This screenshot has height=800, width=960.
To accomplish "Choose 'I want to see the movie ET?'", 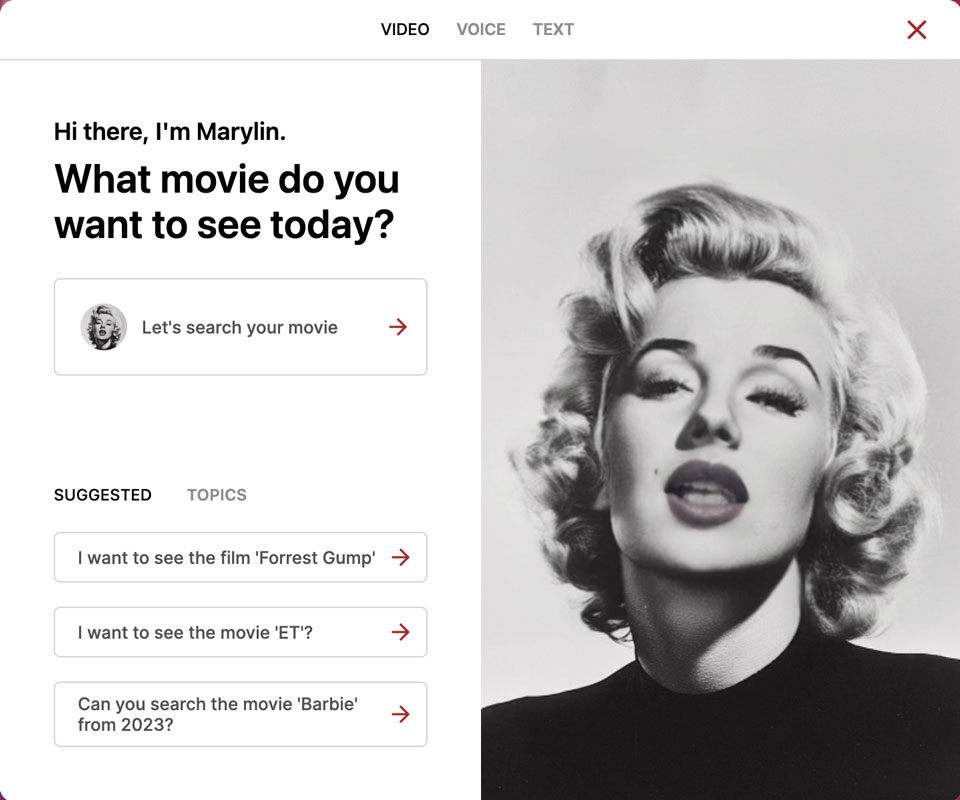I will coord(241,632).
